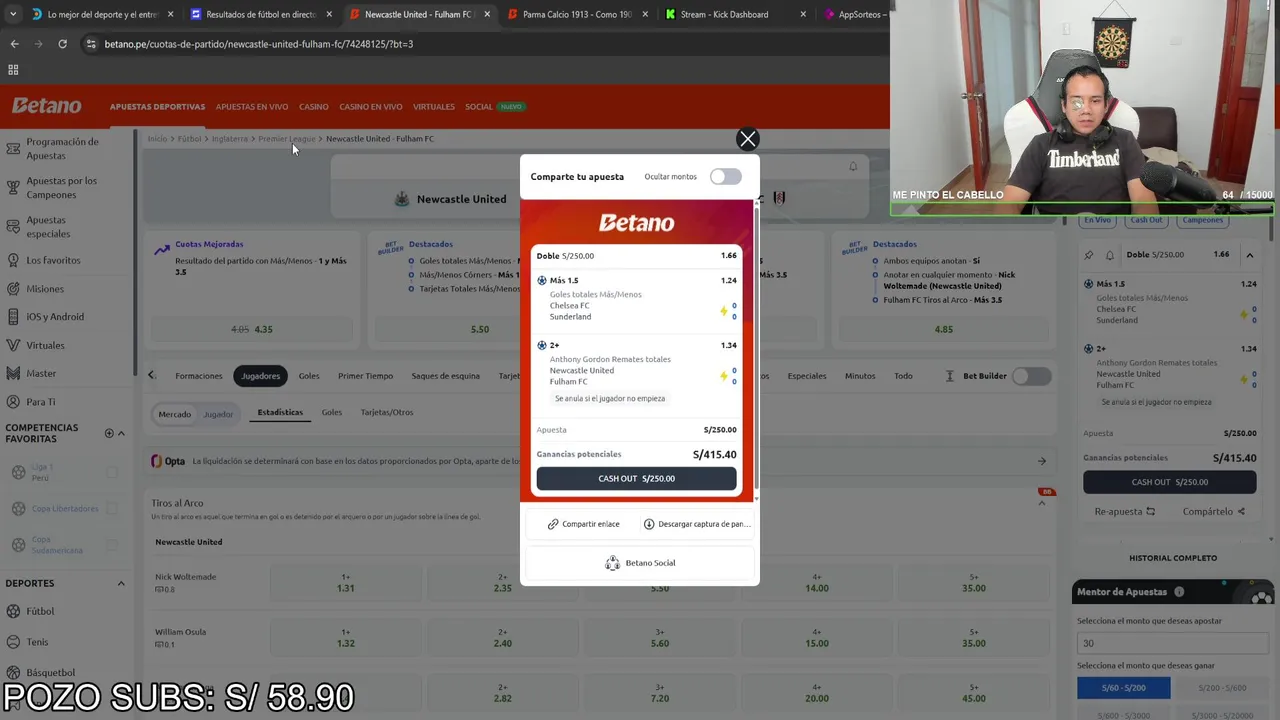
Task: Click bet slip notification bell
Action: [1110, 255]
